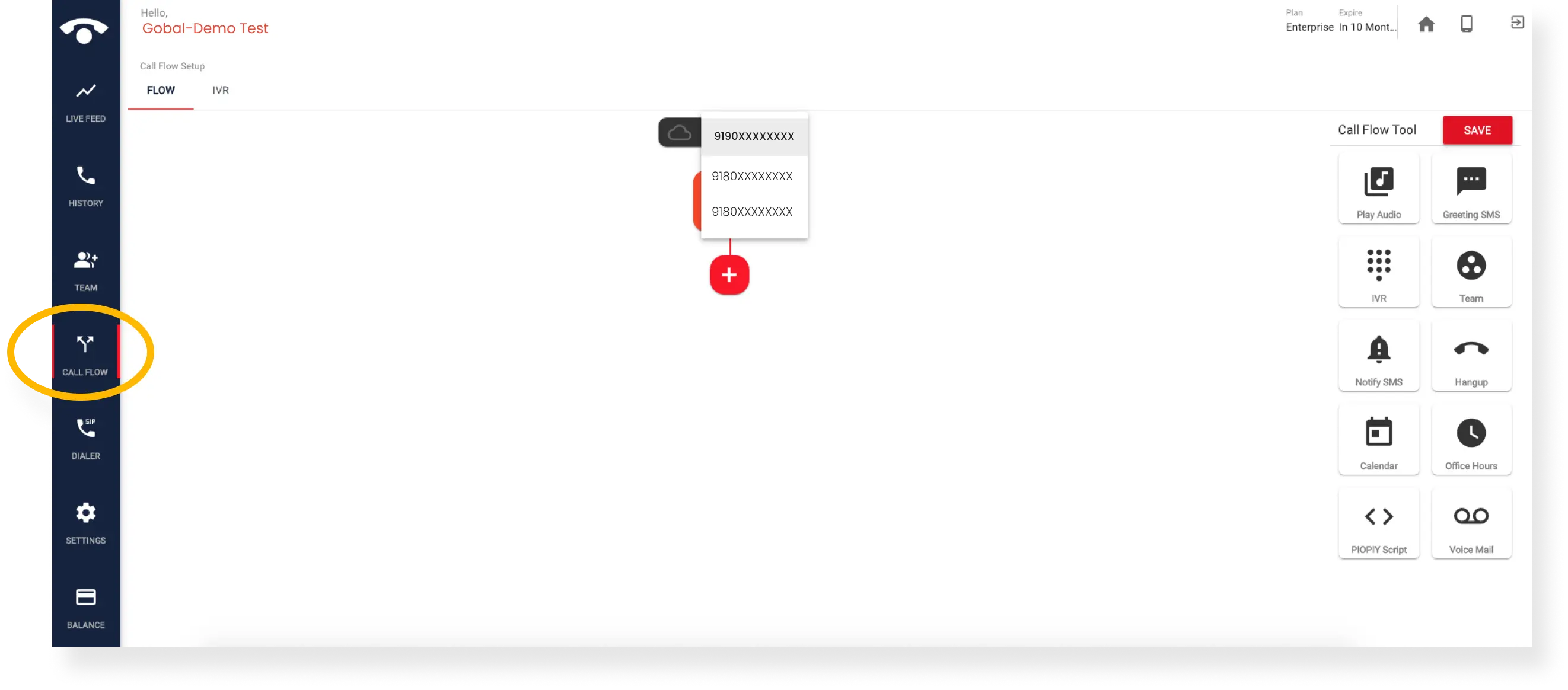Navigate to Live Feed section
Screen dimensions: 1568x690
[85, 101]
